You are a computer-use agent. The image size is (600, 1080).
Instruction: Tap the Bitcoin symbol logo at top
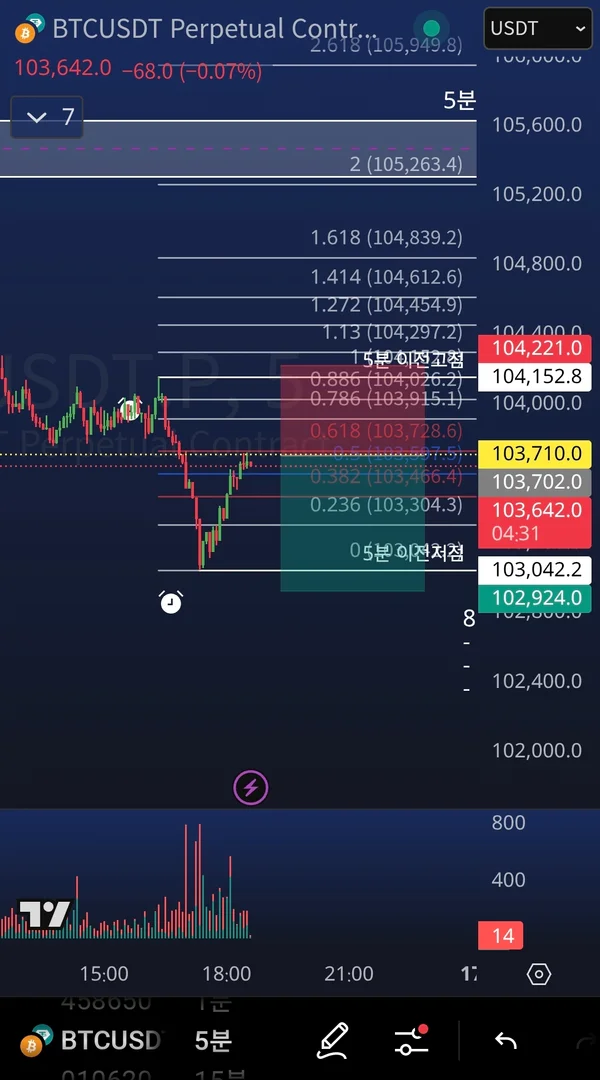click(x=31, y=29)
